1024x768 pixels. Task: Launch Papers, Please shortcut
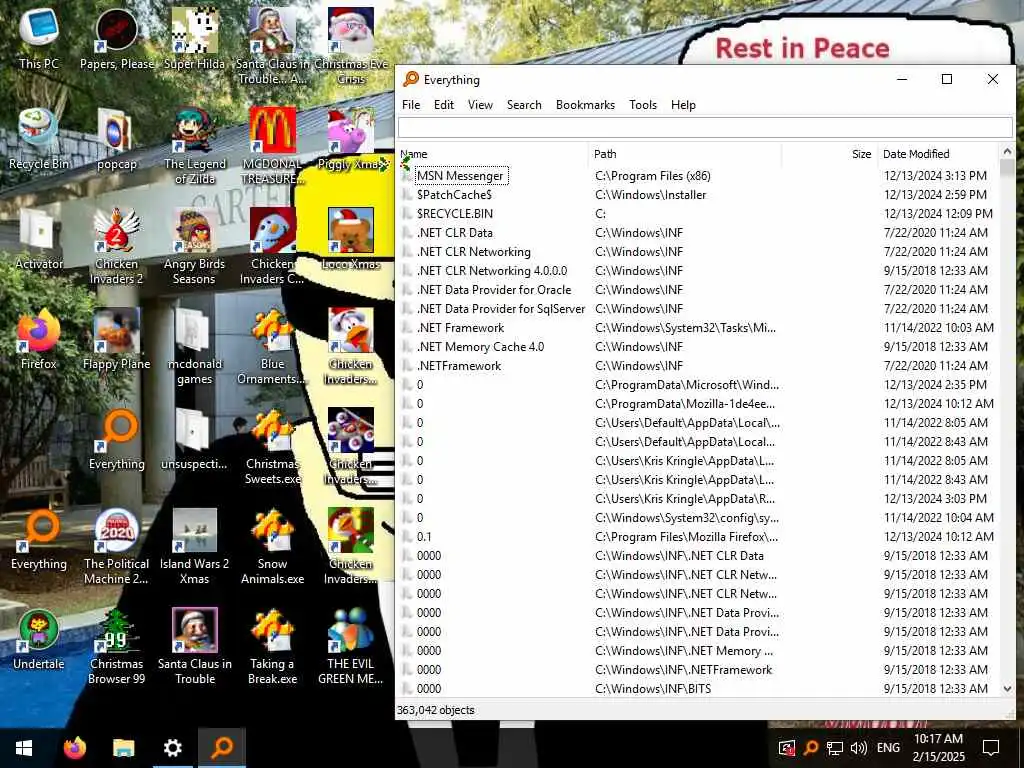point(117,38)
